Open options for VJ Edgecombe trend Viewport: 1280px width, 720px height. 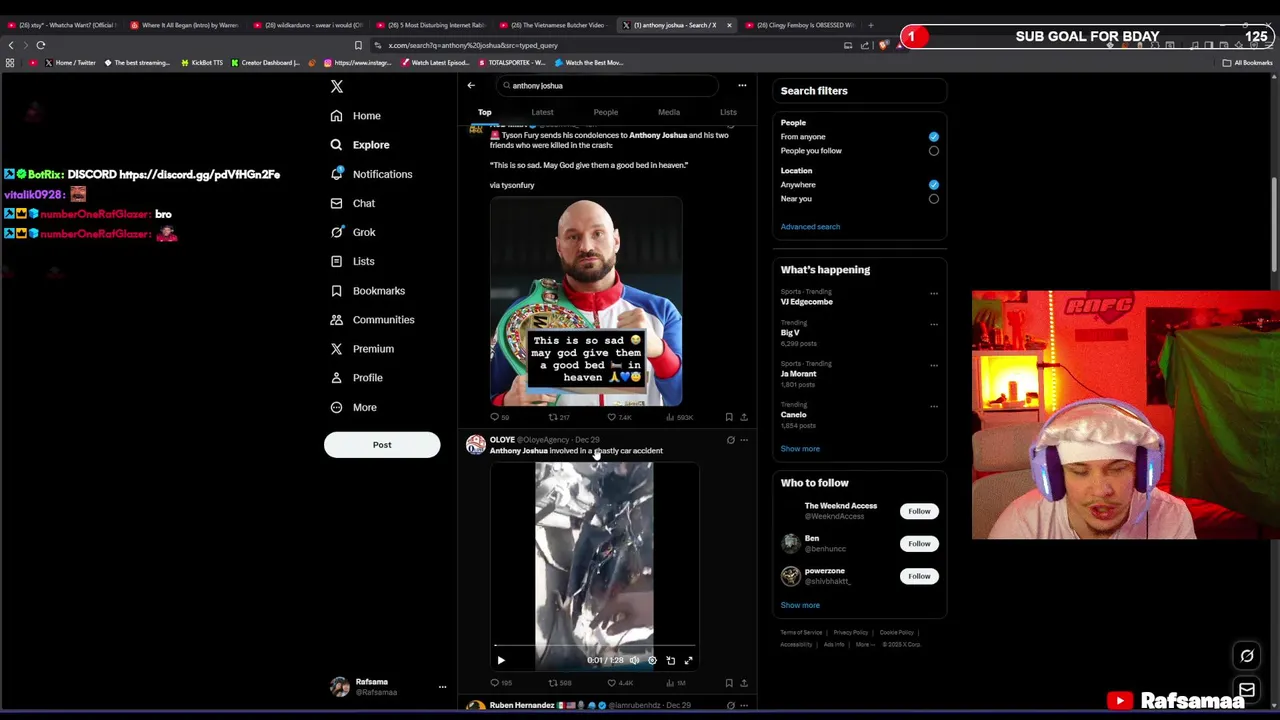pyautogui.click(x=934, y=294)
